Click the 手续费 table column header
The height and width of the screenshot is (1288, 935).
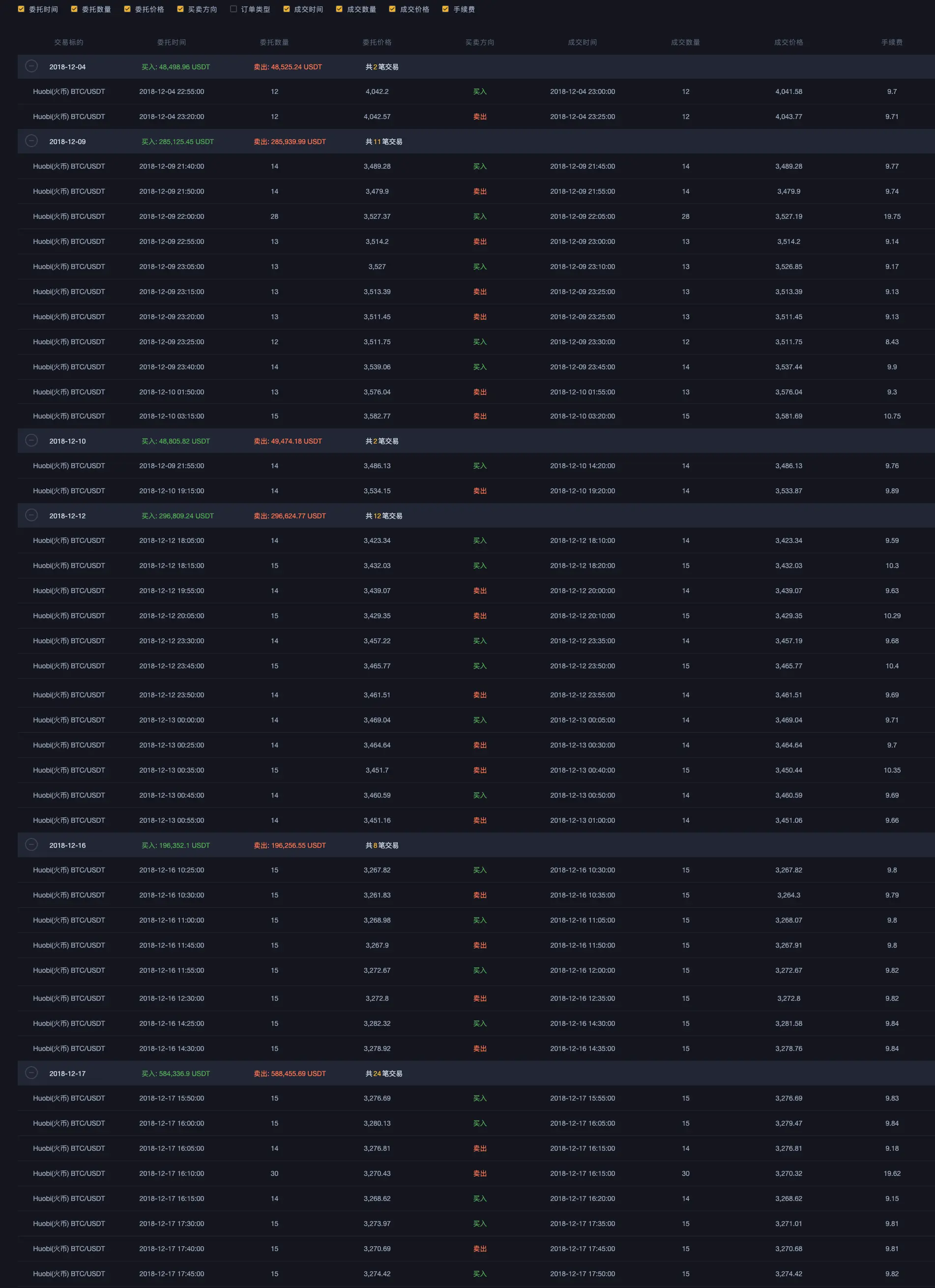pos(892,43)
